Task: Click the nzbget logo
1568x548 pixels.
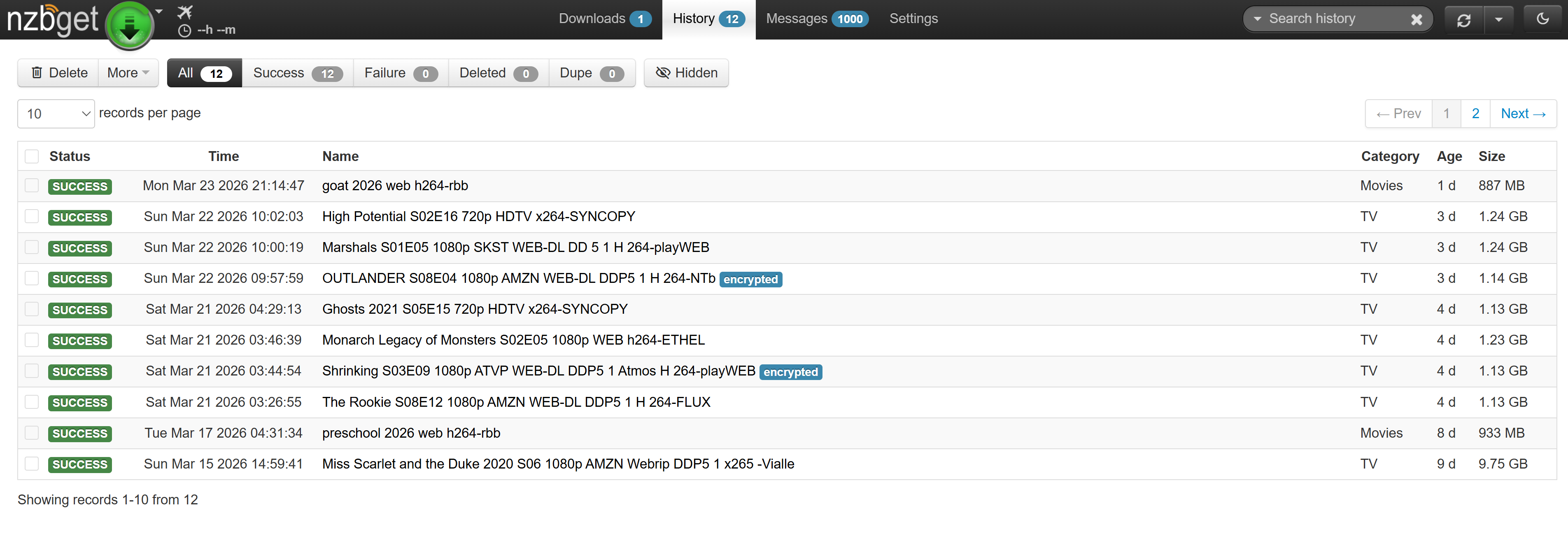Action: click(52, 19)
